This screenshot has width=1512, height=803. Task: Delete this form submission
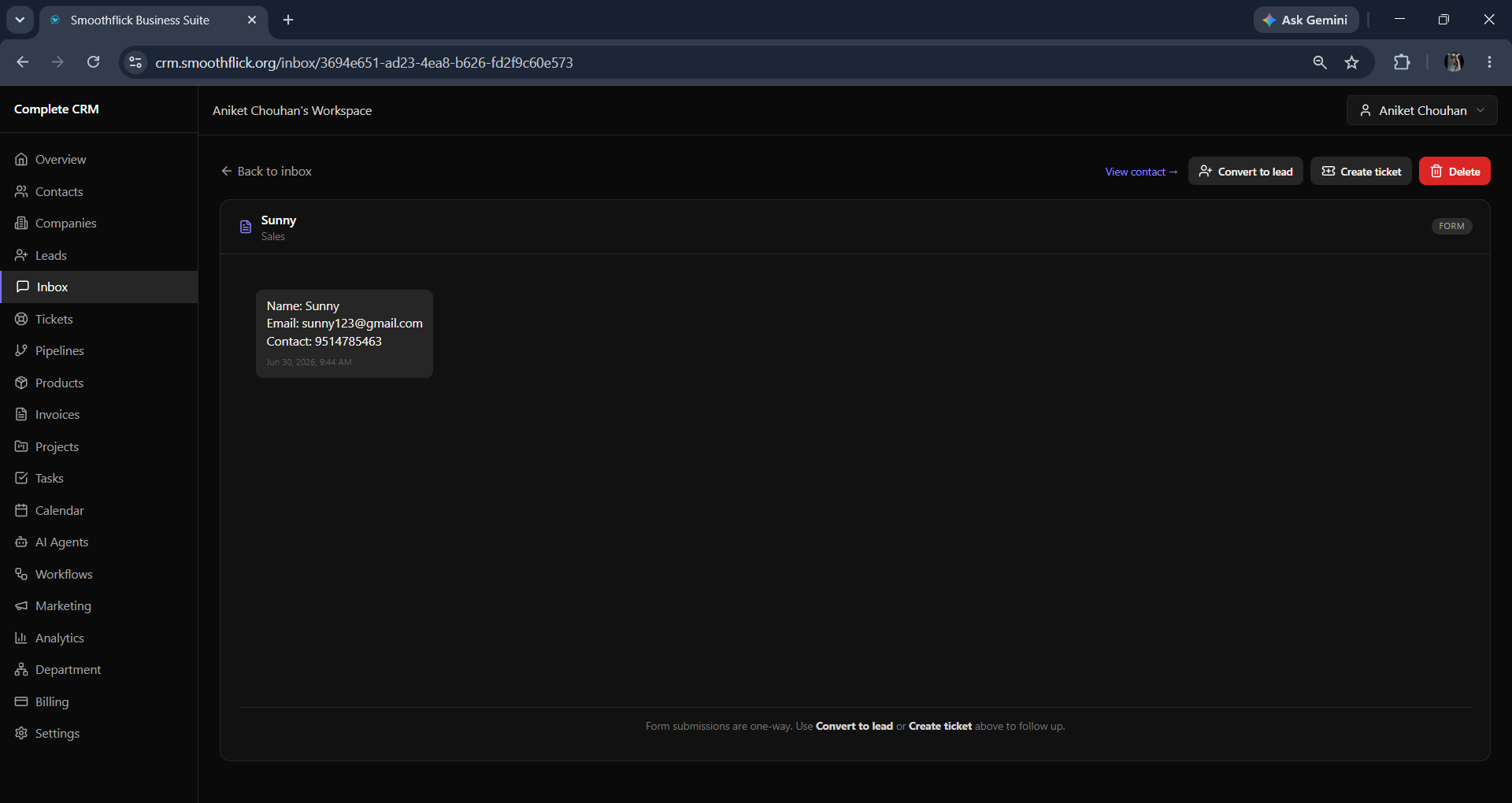1455,171
